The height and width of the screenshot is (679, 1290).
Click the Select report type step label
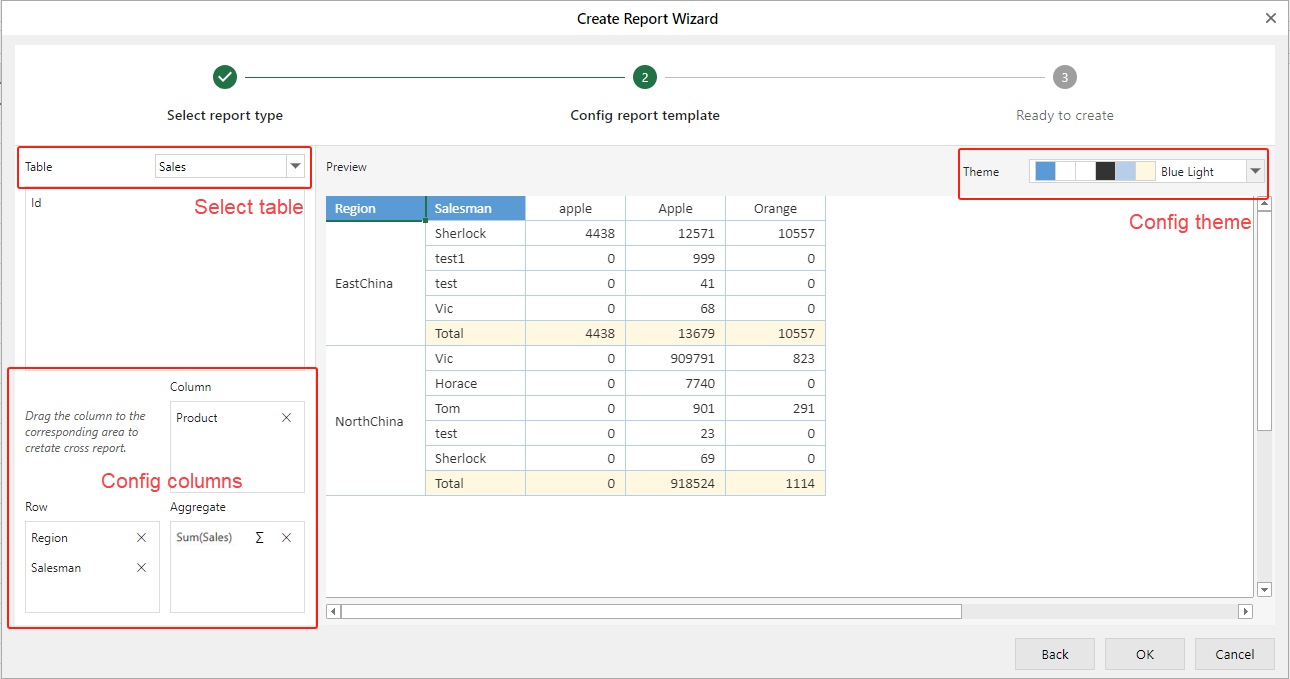(225, 116)
